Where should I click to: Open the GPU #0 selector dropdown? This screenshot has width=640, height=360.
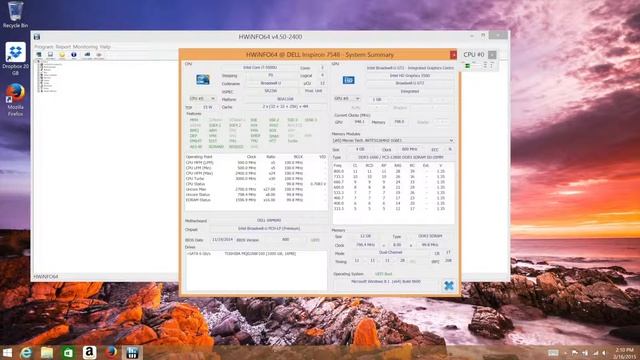click(x=347, y=99)
